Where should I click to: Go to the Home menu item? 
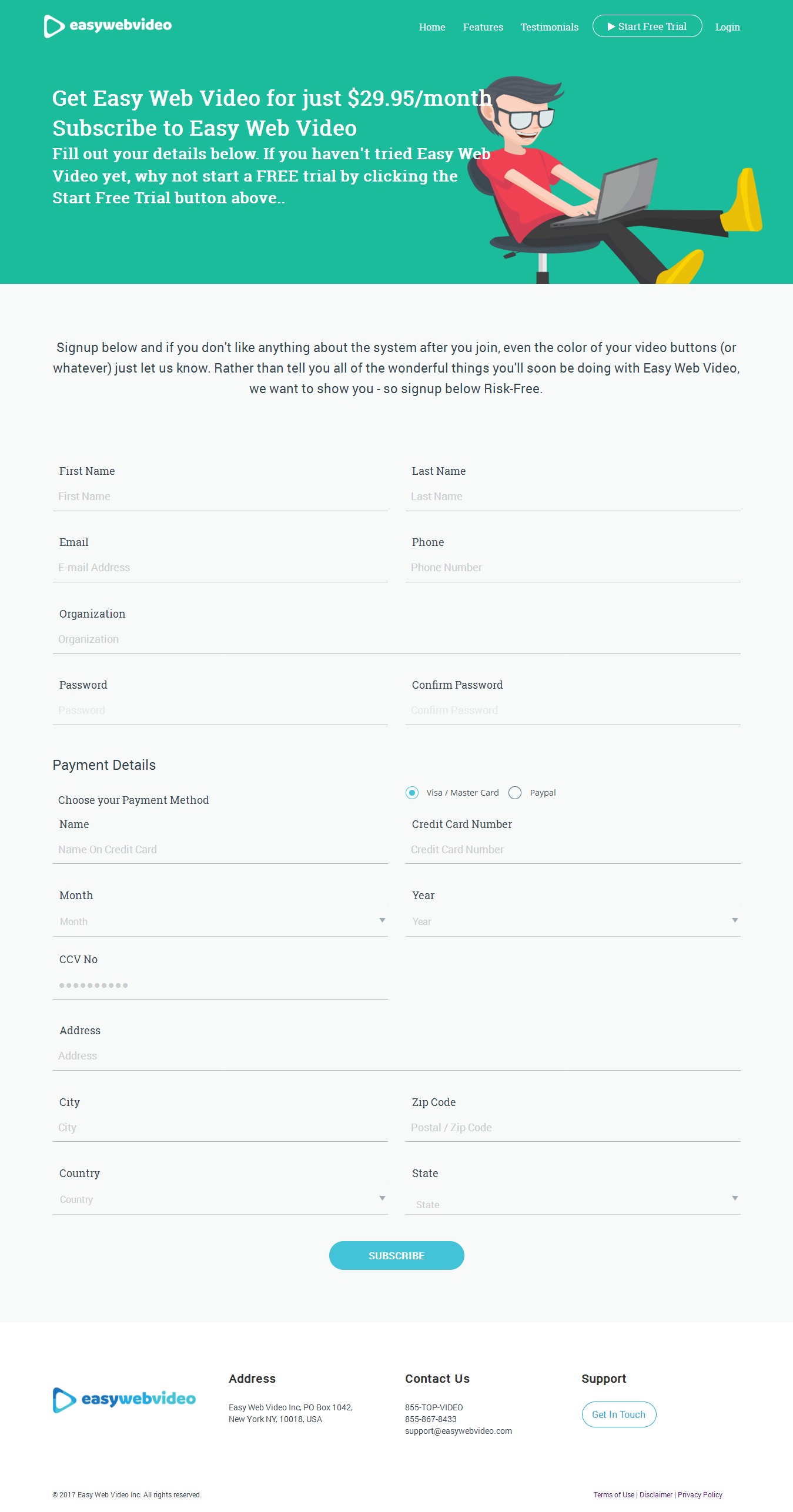point(431,27)
